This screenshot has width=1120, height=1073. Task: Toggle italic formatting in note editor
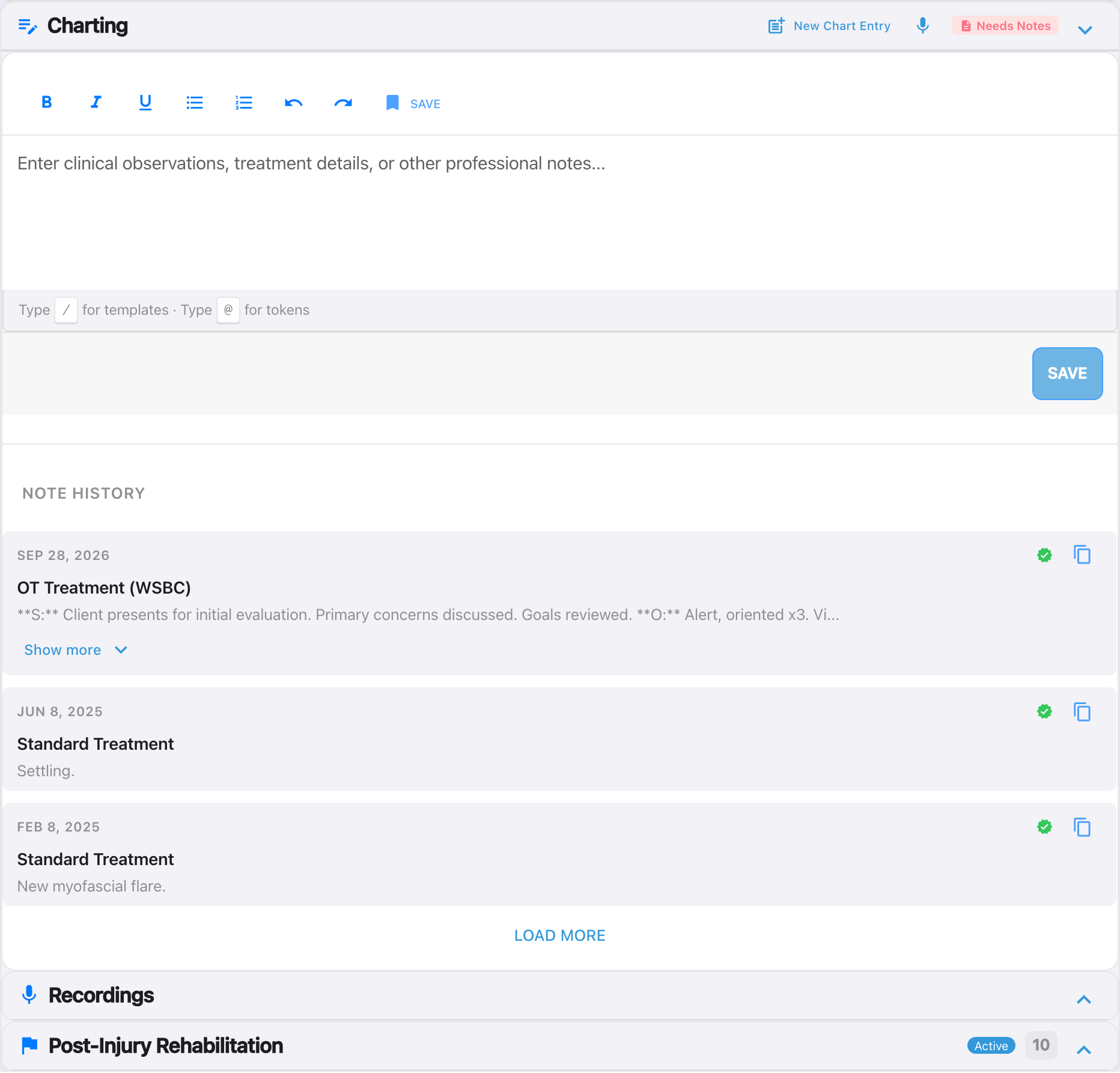96,103
